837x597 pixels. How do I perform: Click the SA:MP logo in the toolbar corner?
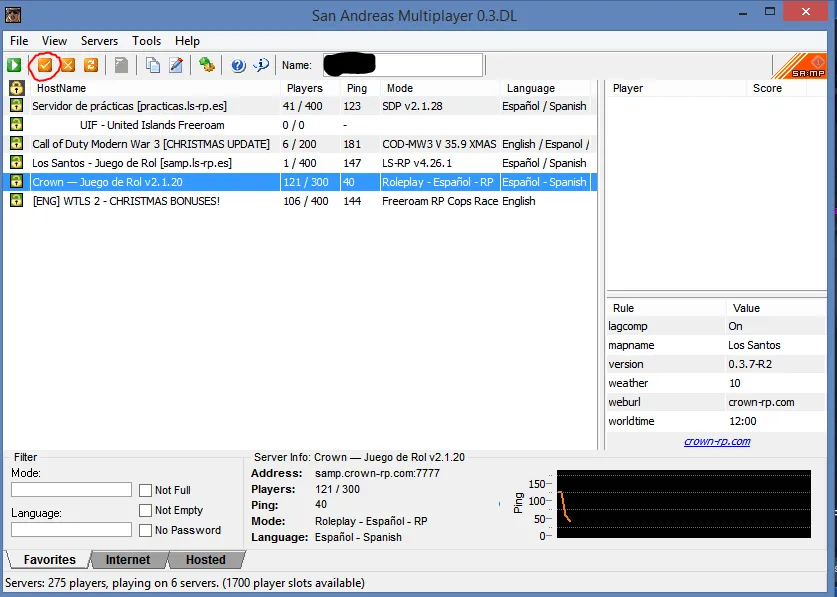click(799, 66)
